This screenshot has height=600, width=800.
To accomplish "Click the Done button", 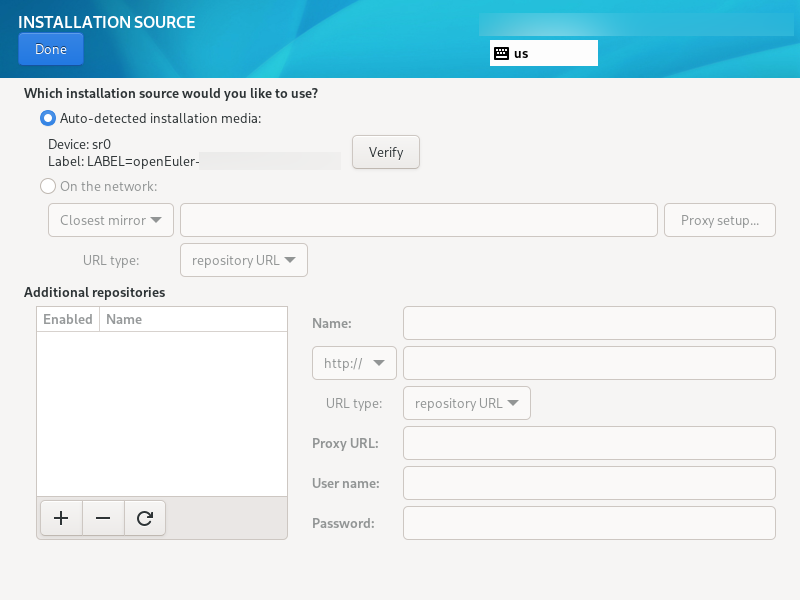I will [51, 49].
